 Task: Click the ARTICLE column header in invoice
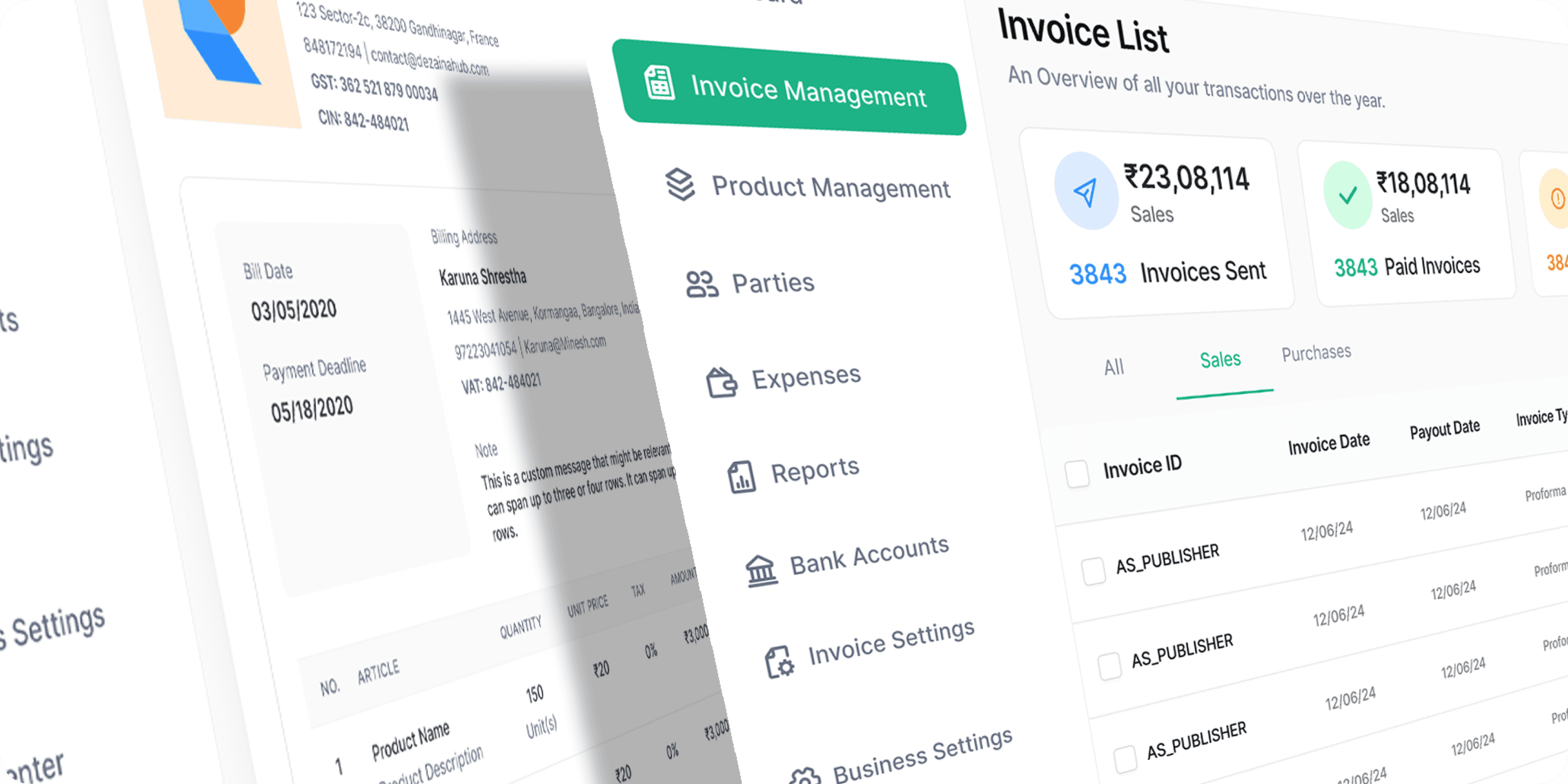coord(378,672)
